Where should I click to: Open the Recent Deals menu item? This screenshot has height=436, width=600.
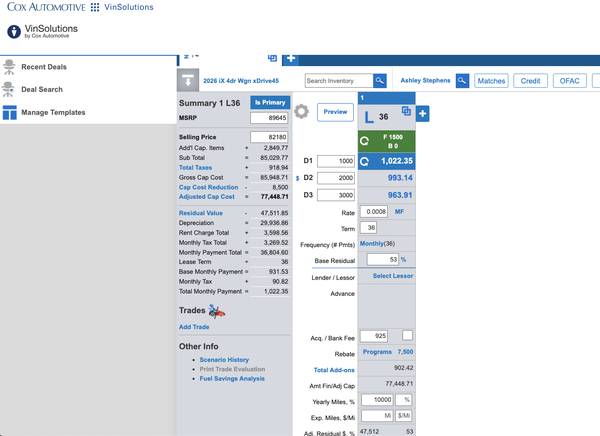click(x=44, y=67)
